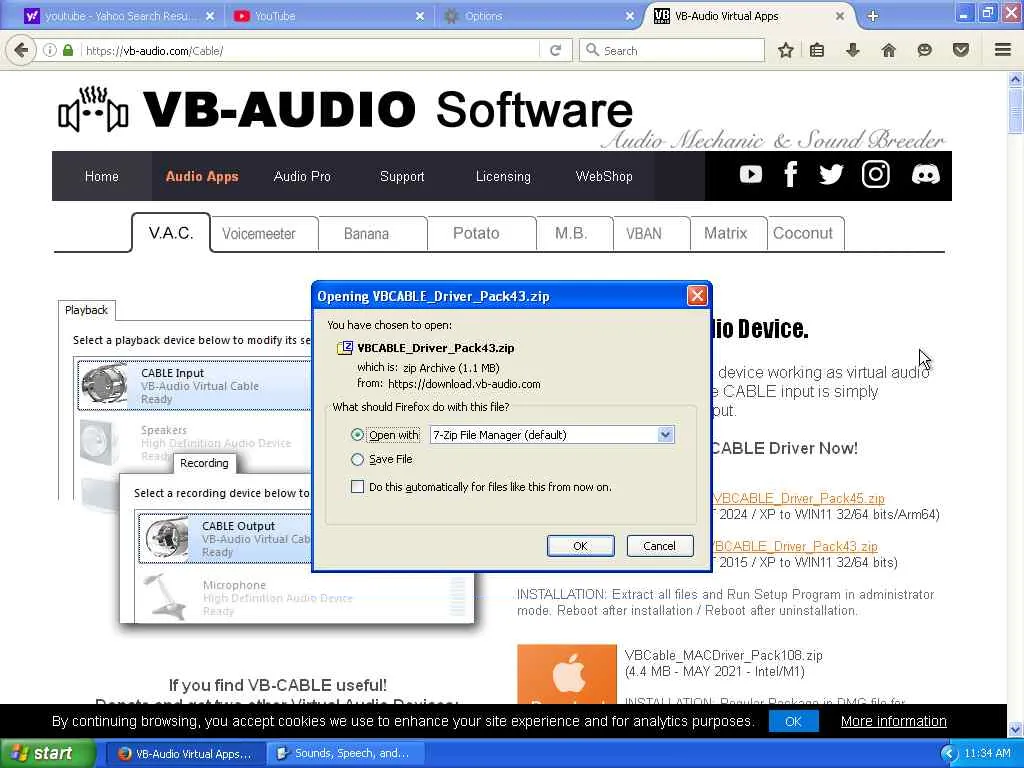
Task: Open the Matrix page tab
Action: click(x=729, y=234)
